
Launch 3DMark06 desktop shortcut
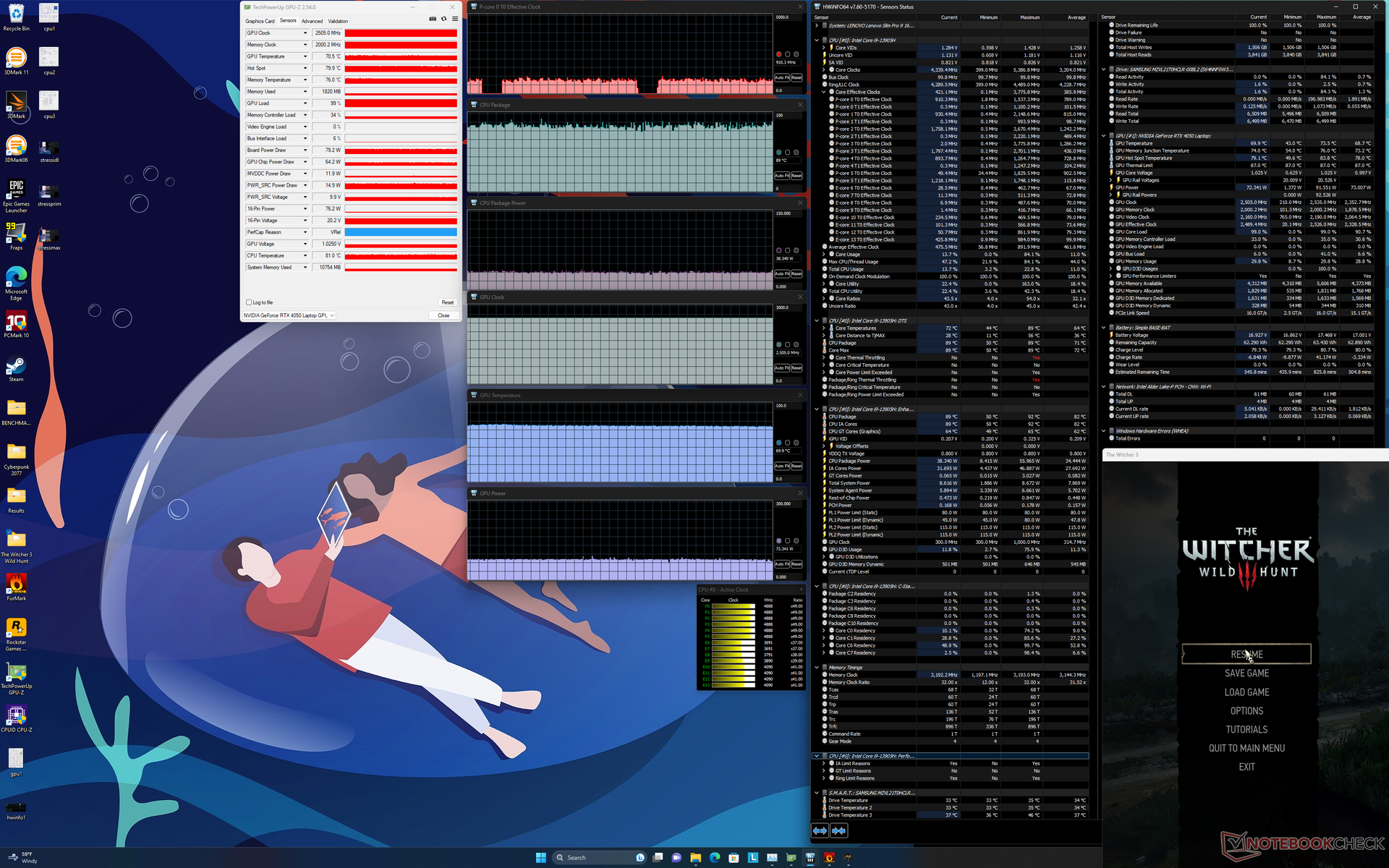point(16,149)
